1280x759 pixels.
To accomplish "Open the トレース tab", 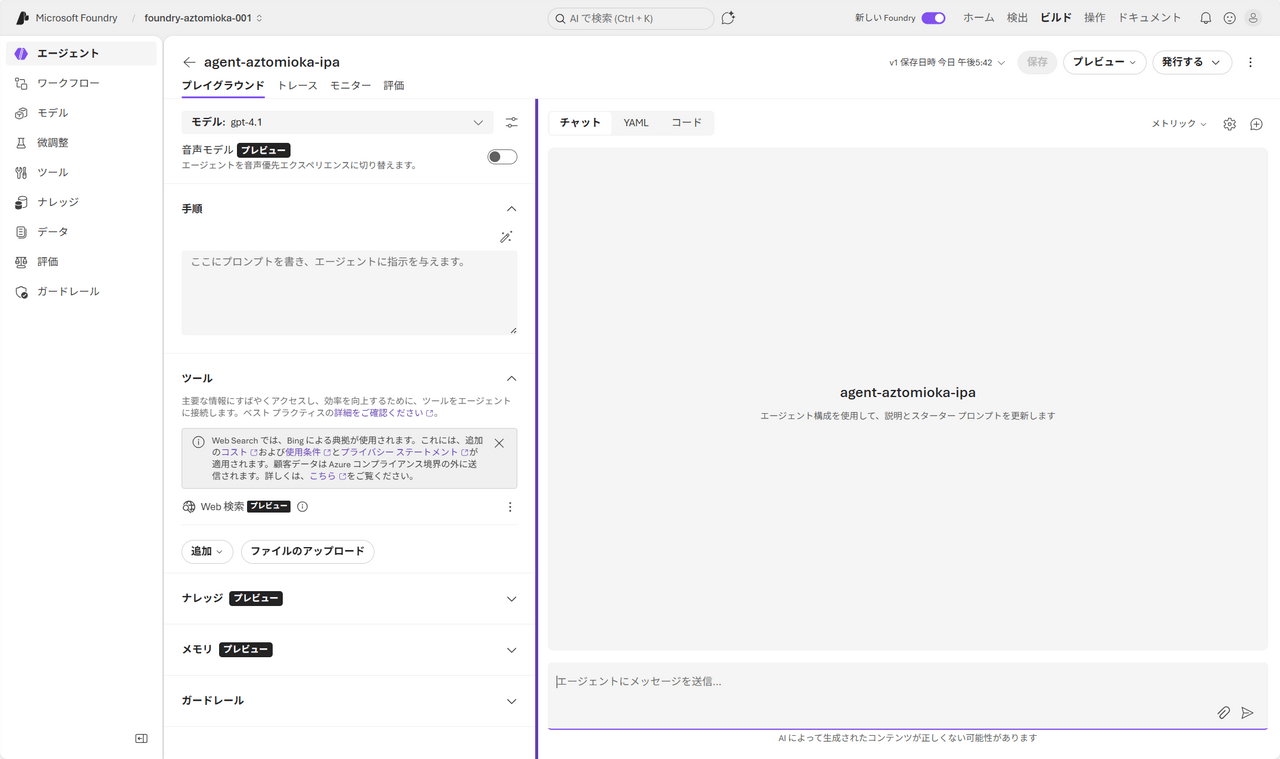I will point(297,86).
